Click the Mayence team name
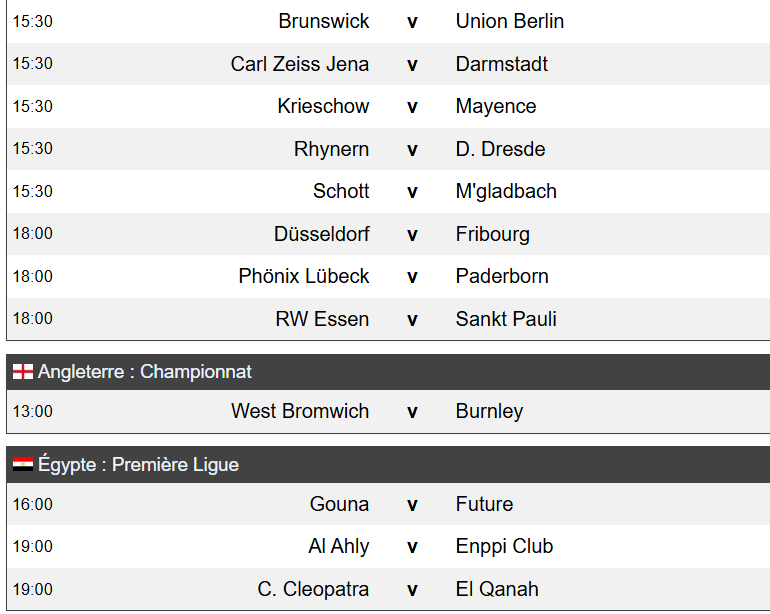This screenshot has width=770, height=614. (x=496, y=106)
